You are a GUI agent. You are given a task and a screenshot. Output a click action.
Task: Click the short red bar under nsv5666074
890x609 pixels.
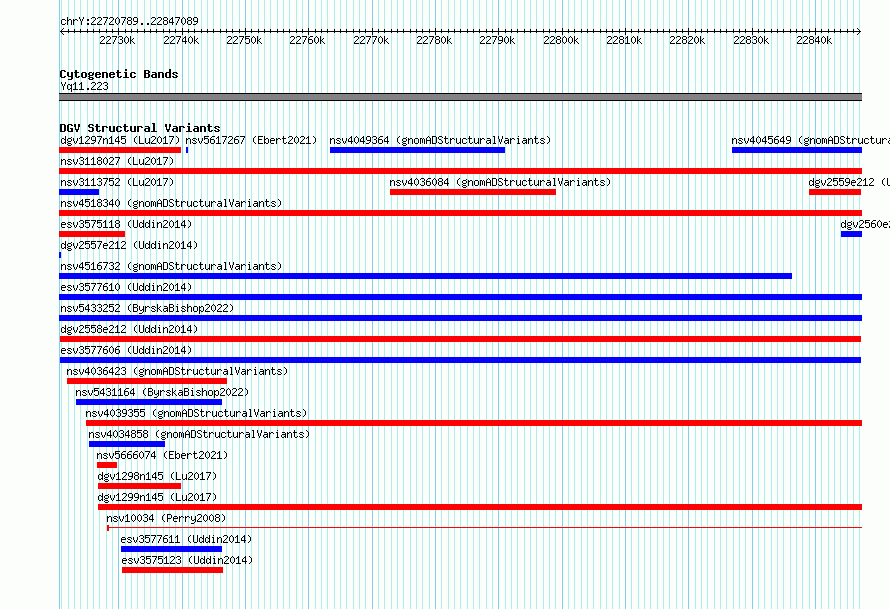point(107,465)
